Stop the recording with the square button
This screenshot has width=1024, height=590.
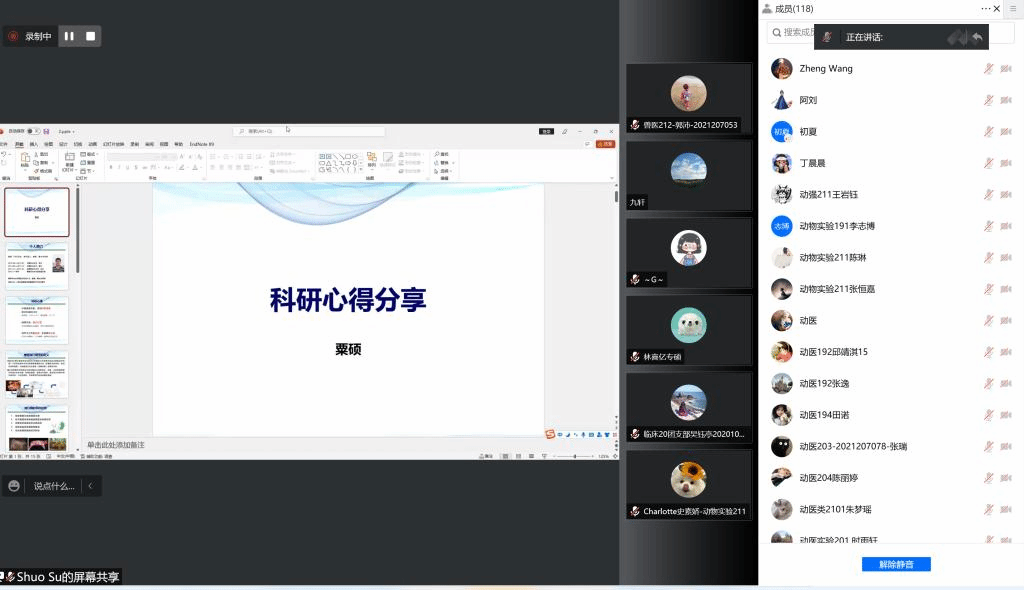(x=91, y=36)
